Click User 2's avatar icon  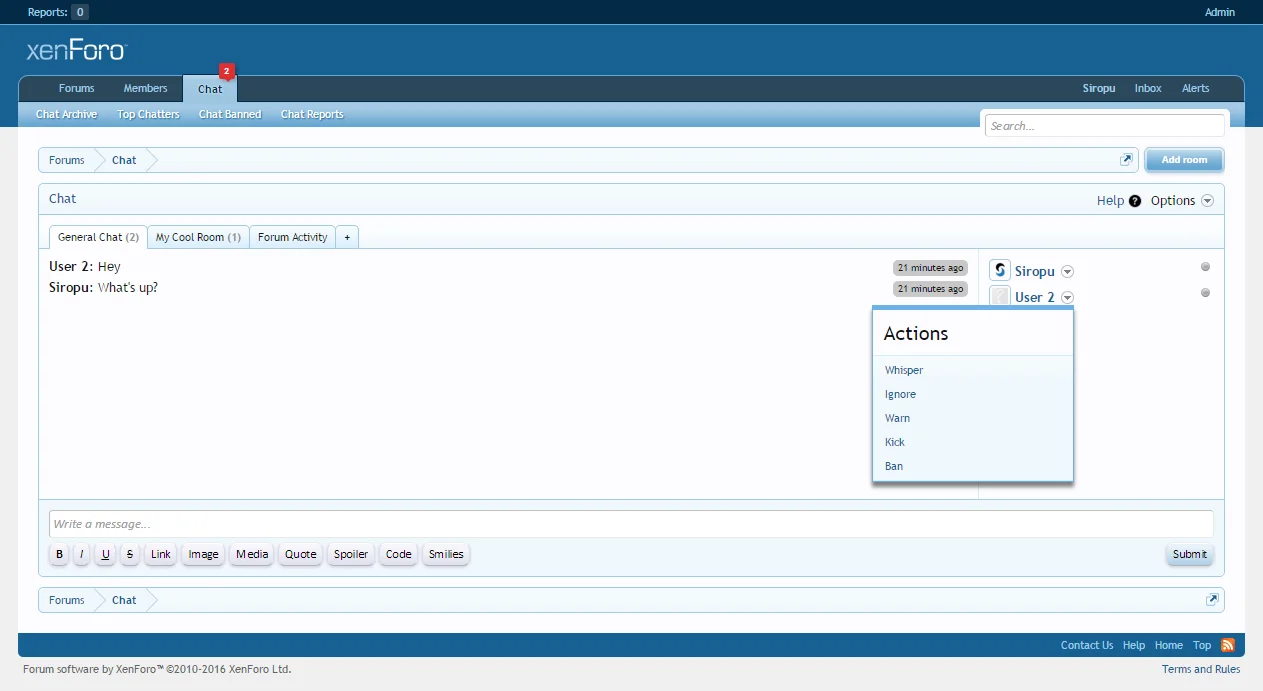[x=1000, y=297]
